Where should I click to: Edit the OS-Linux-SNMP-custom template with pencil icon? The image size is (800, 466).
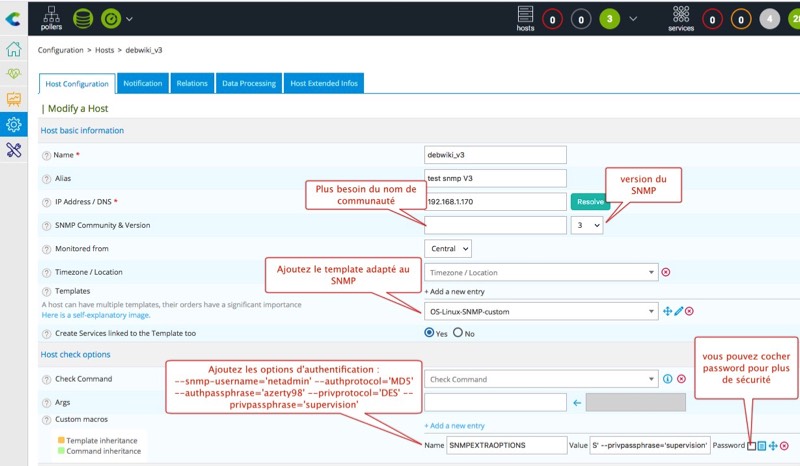point(679,311)
